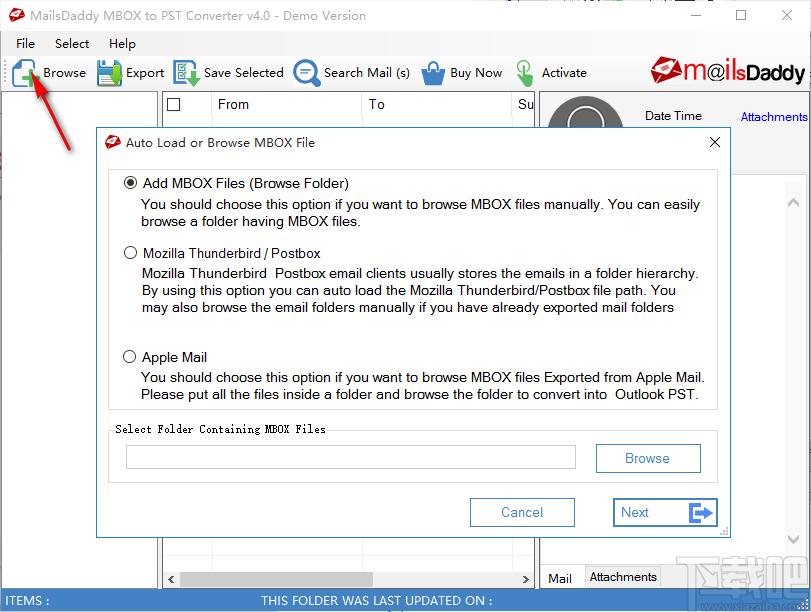Click the Attachments link near Date Time
The height and width of the screenshot is (612, 811).
[774, 117]
